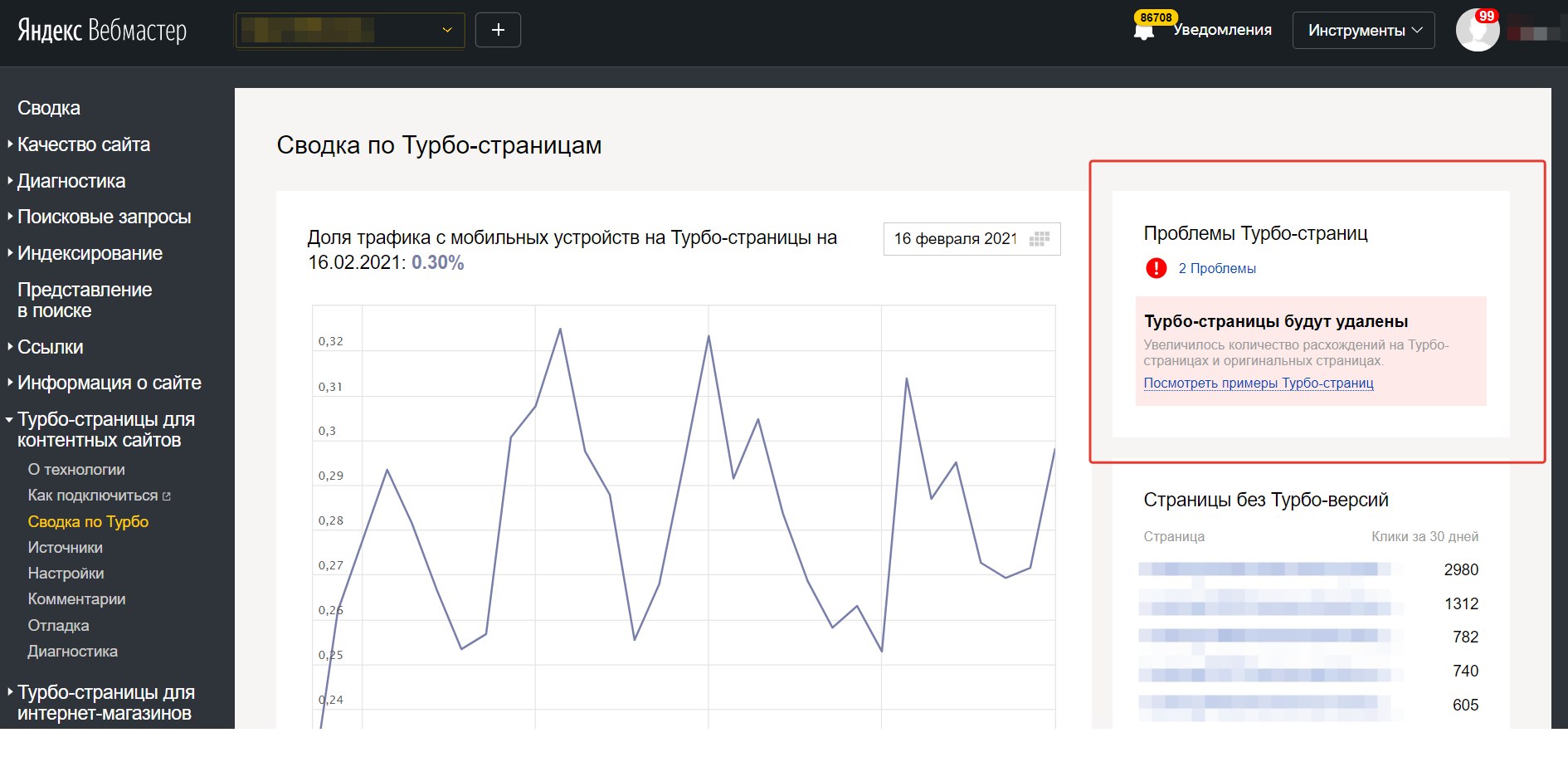Expand the Индексирование section

(90, 253)
